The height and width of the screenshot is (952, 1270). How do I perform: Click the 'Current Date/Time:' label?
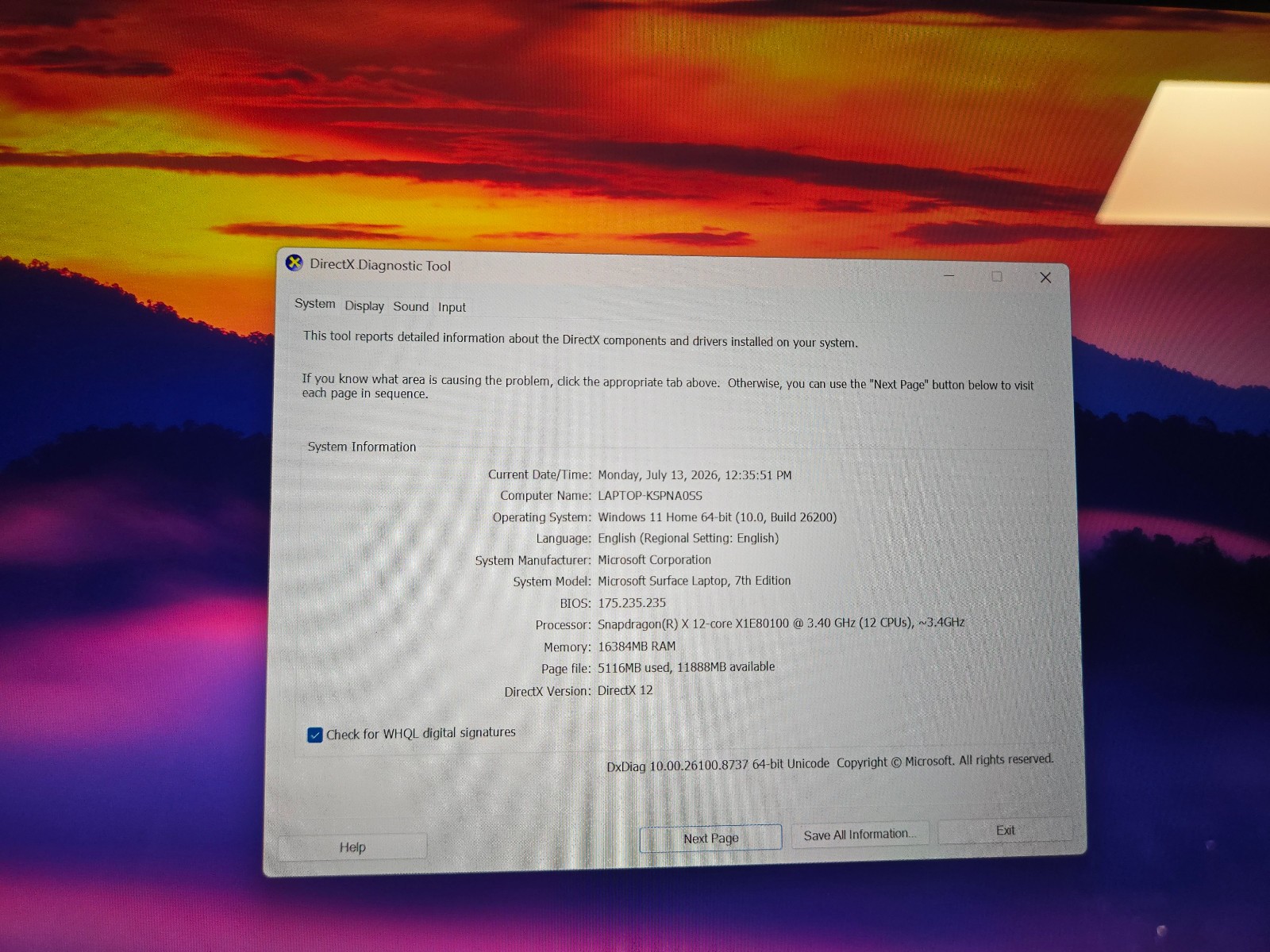tap(540, 474)
